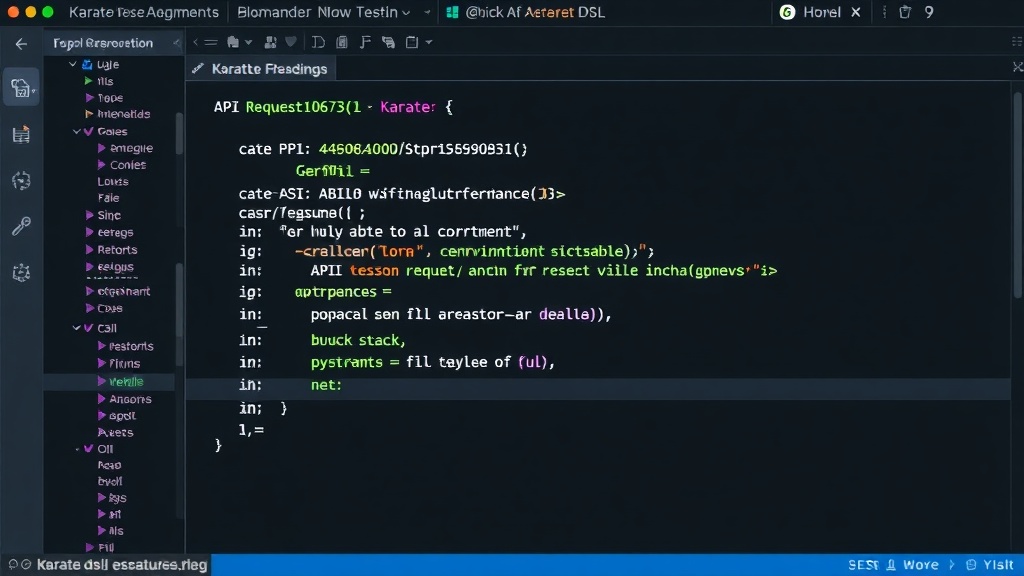Select the Fiıuns tree item
Image resolution: width=1024 pixels, height=576 pixels.
point(124,364)
